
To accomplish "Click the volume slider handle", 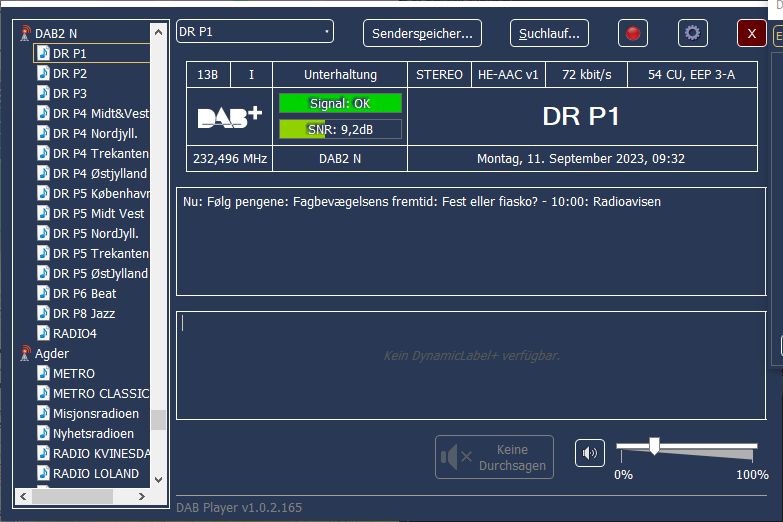I will click(x=654, y=446).
